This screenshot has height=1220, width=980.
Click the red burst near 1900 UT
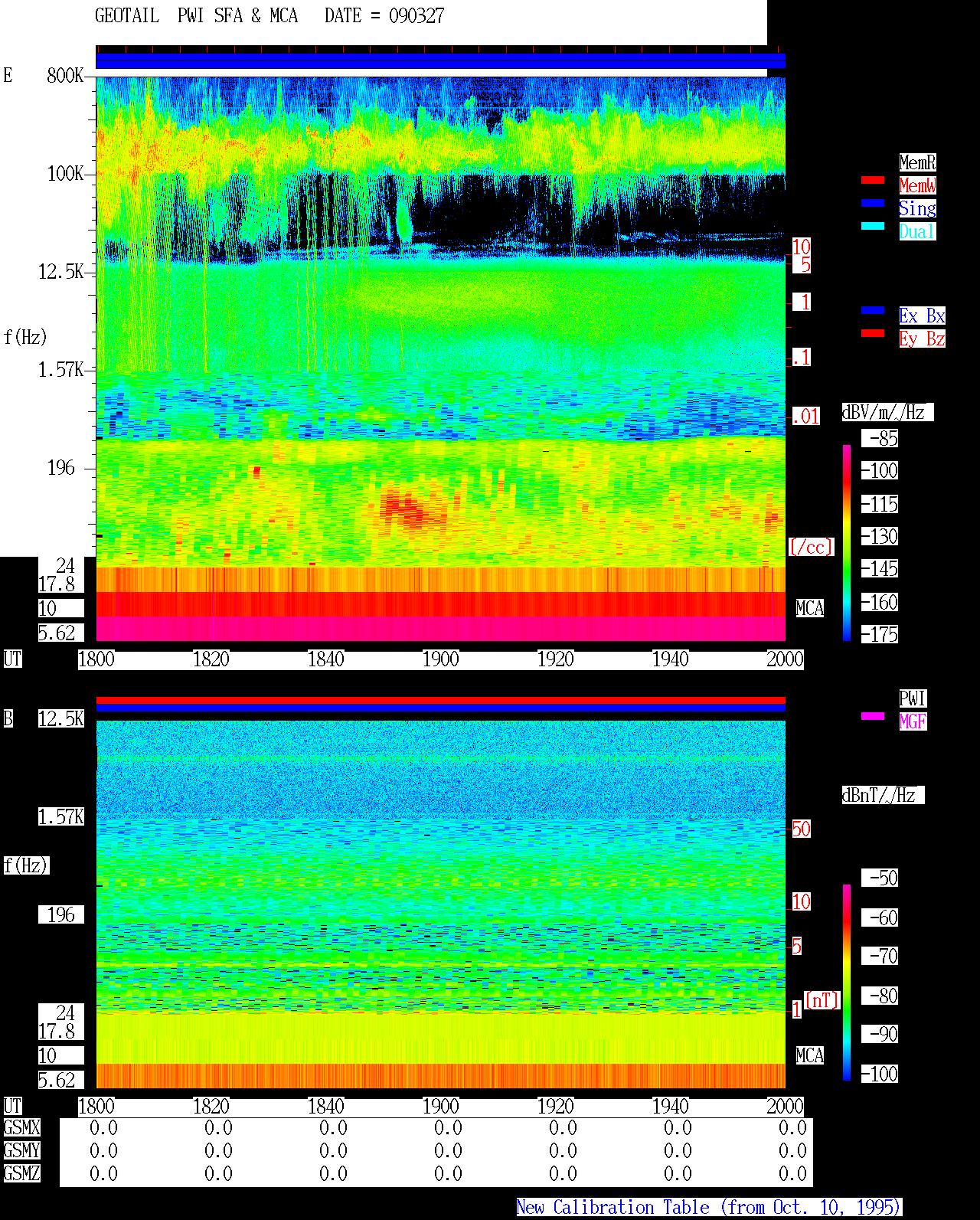click(x=410, y=509)
